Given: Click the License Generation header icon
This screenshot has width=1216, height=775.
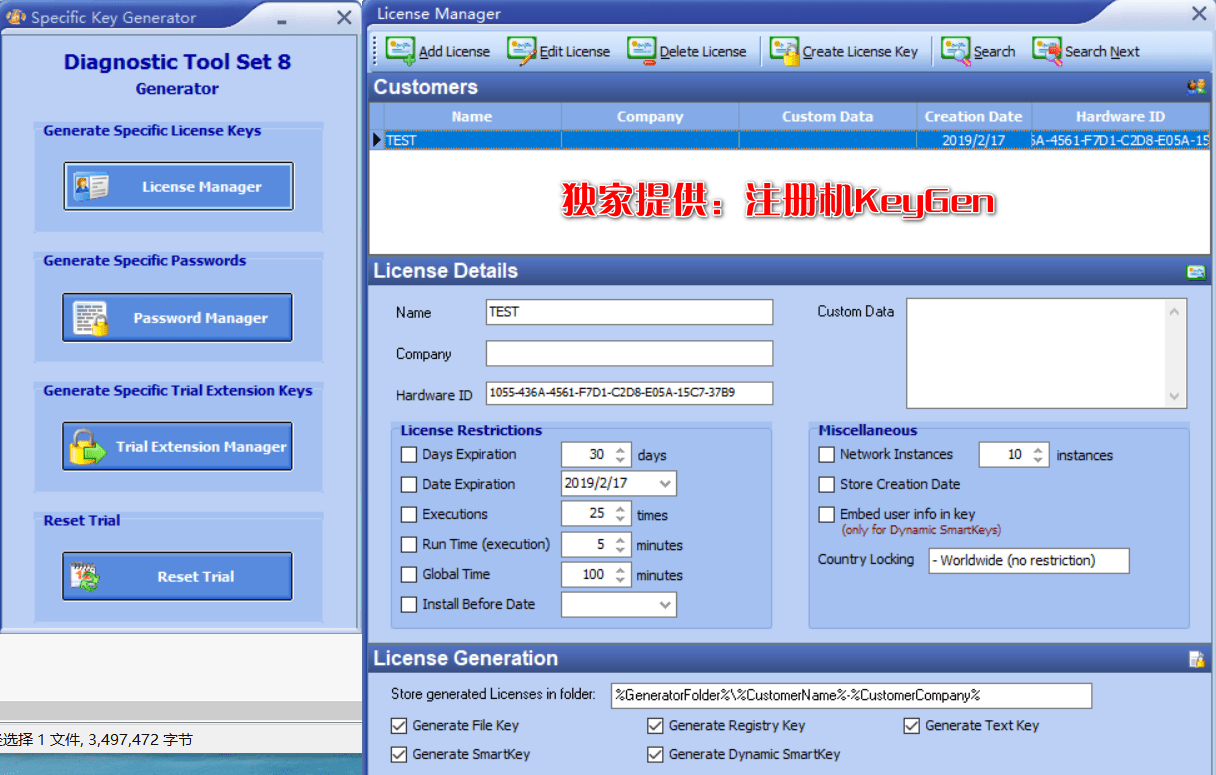Looking at the screenshot, I should coord(1196,659).
